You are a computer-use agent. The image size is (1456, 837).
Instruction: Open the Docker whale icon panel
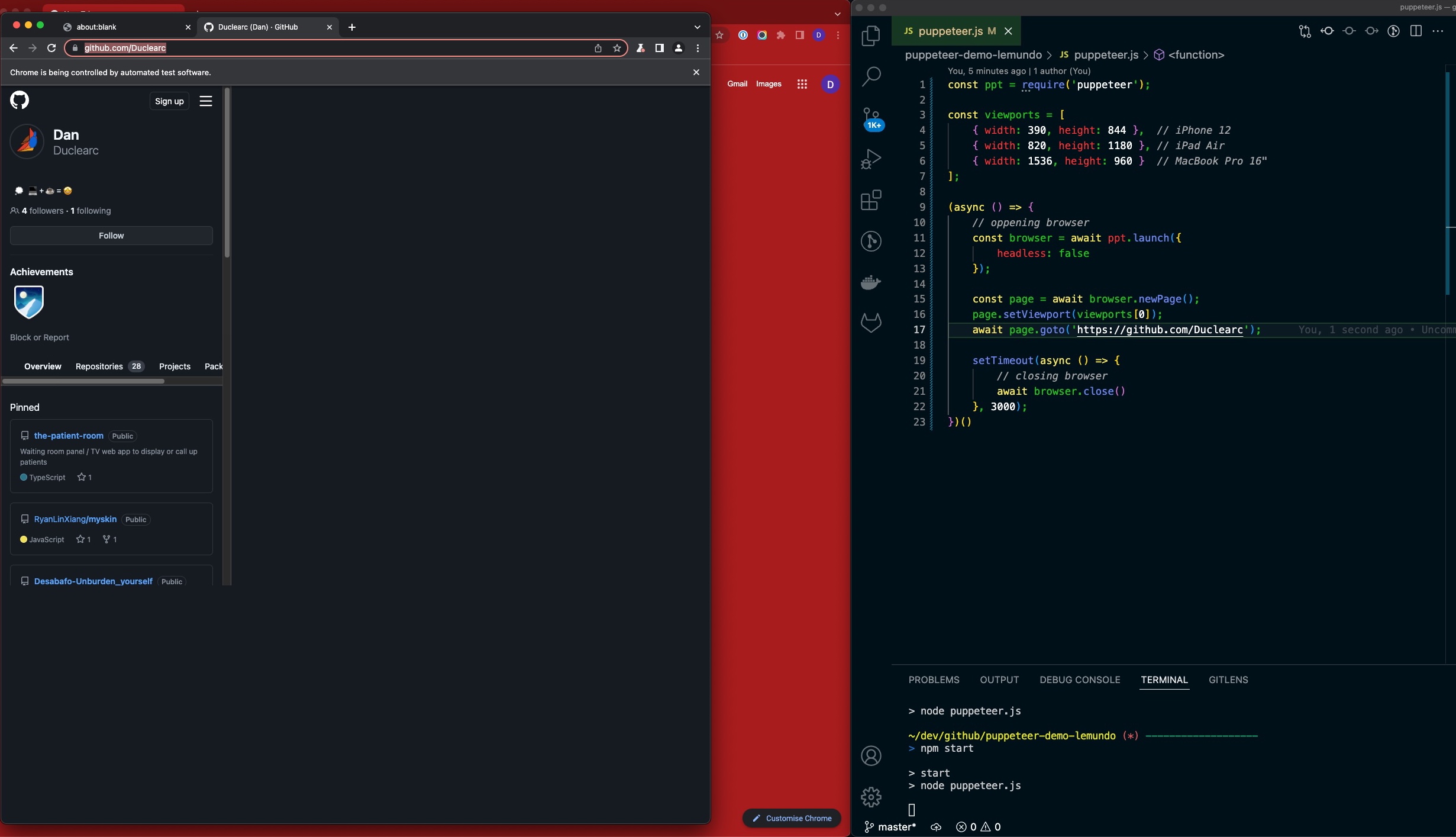tap(871, 282)
